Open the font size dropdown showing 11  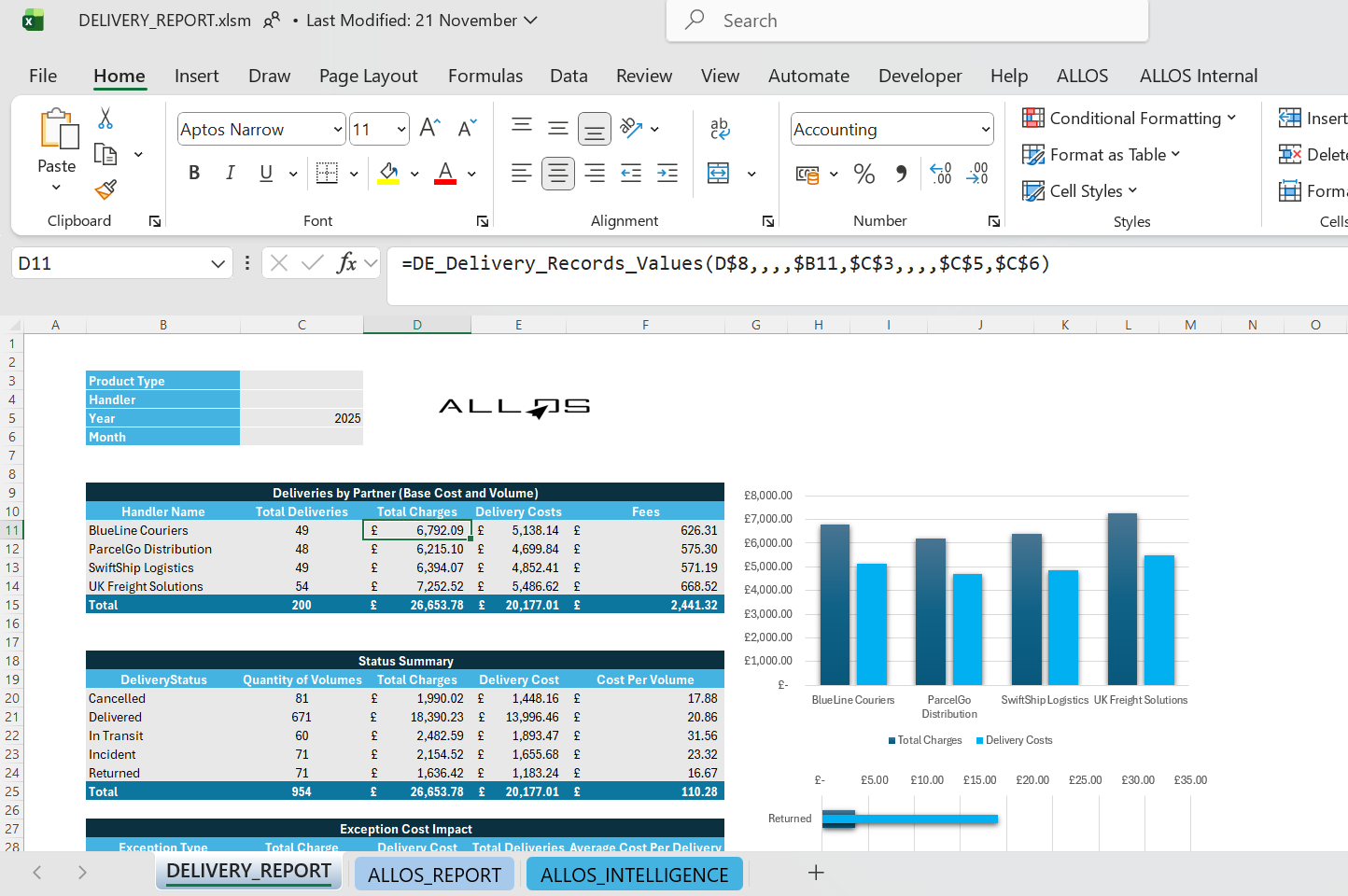coord(401,130)
